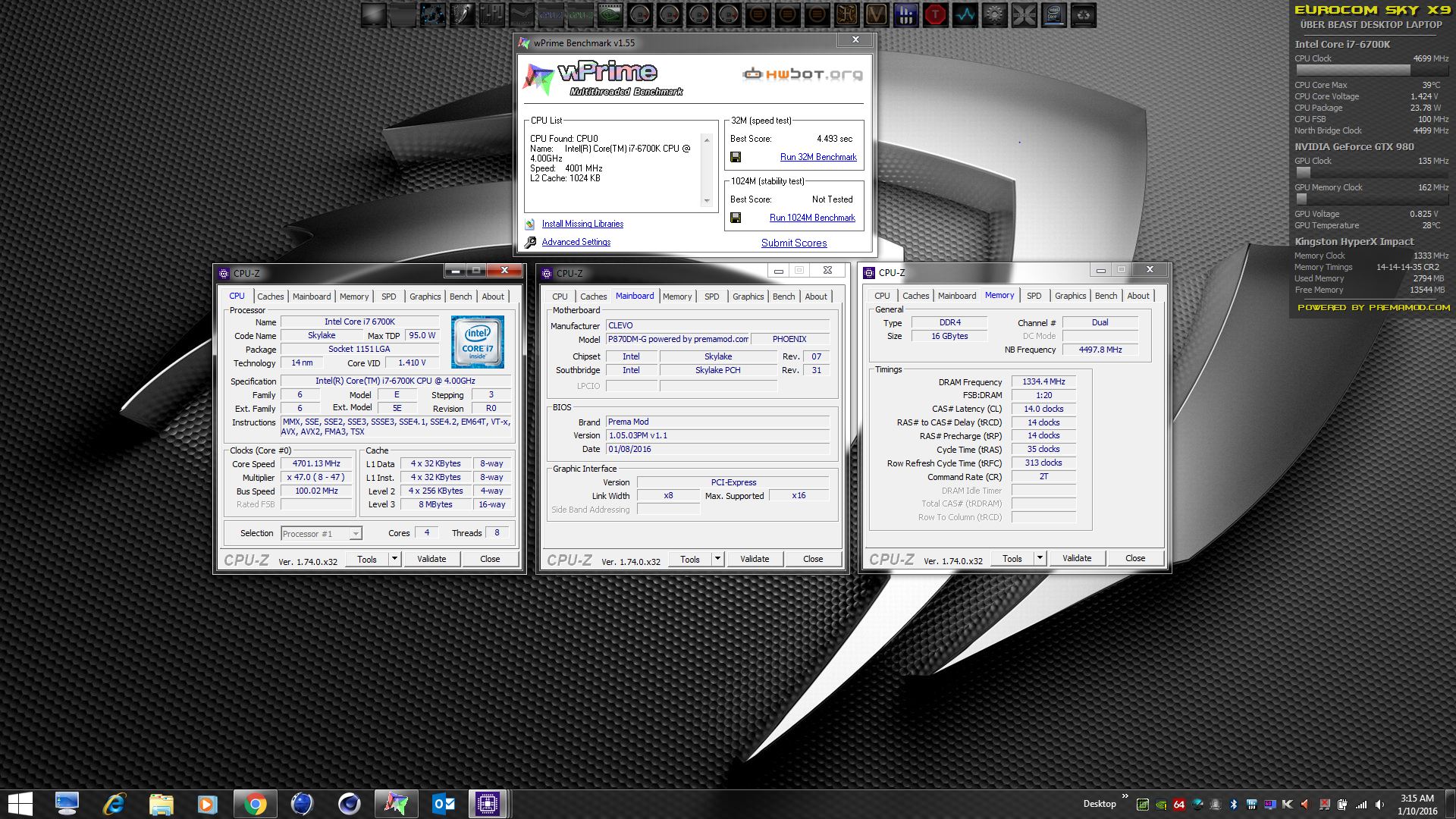Open Google Chrome from the taskbar
Viewport: 1456px width, 819px height.
pos(255,803)
